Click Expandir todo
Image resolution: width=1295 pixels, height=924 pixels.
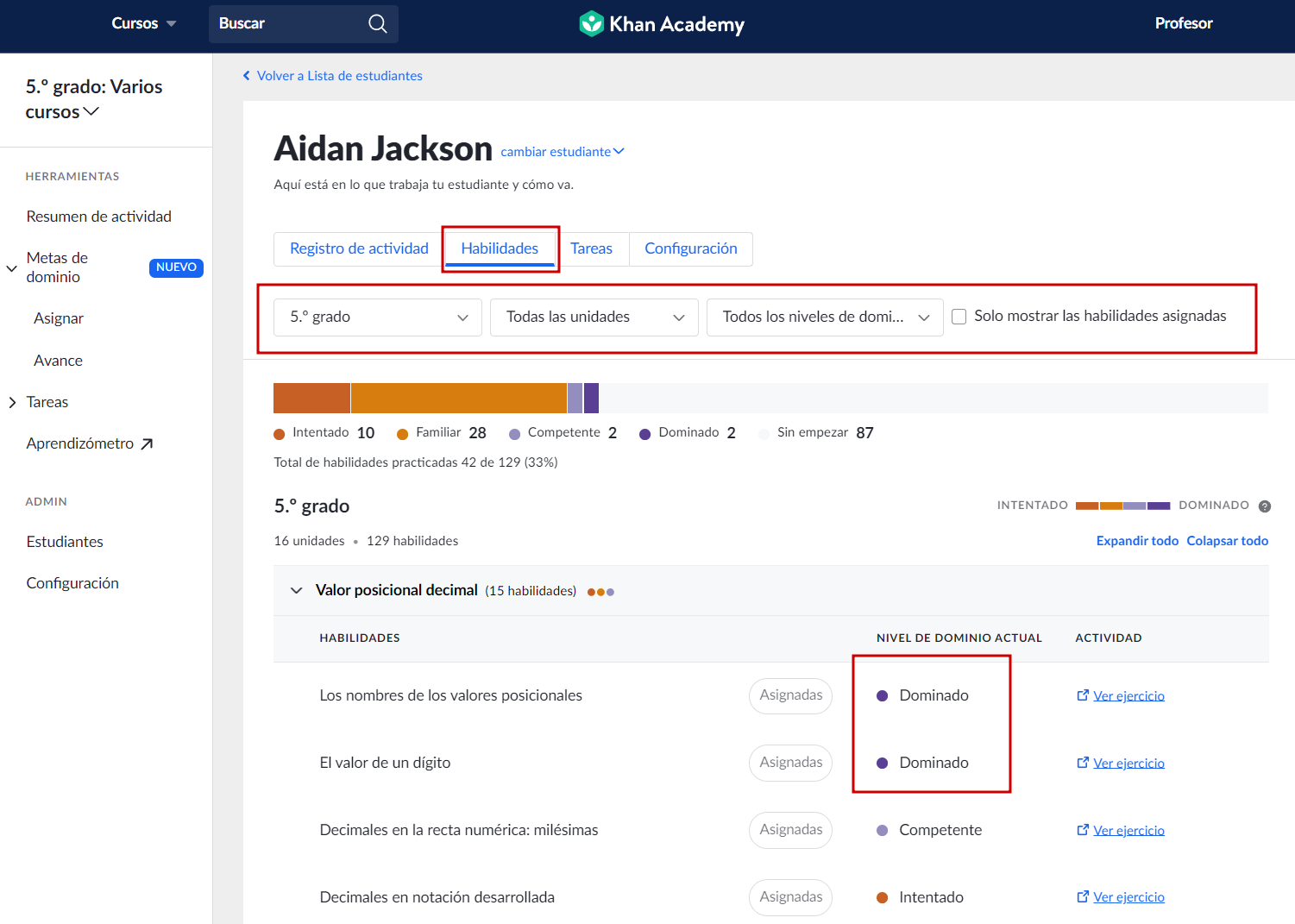coord(1137,541)
